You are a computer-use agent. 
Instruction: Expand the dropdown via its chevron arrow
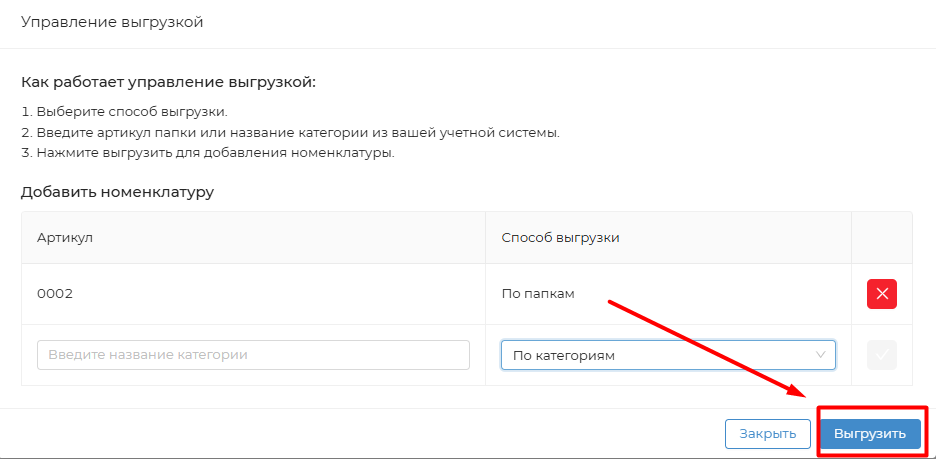point(821,355)
